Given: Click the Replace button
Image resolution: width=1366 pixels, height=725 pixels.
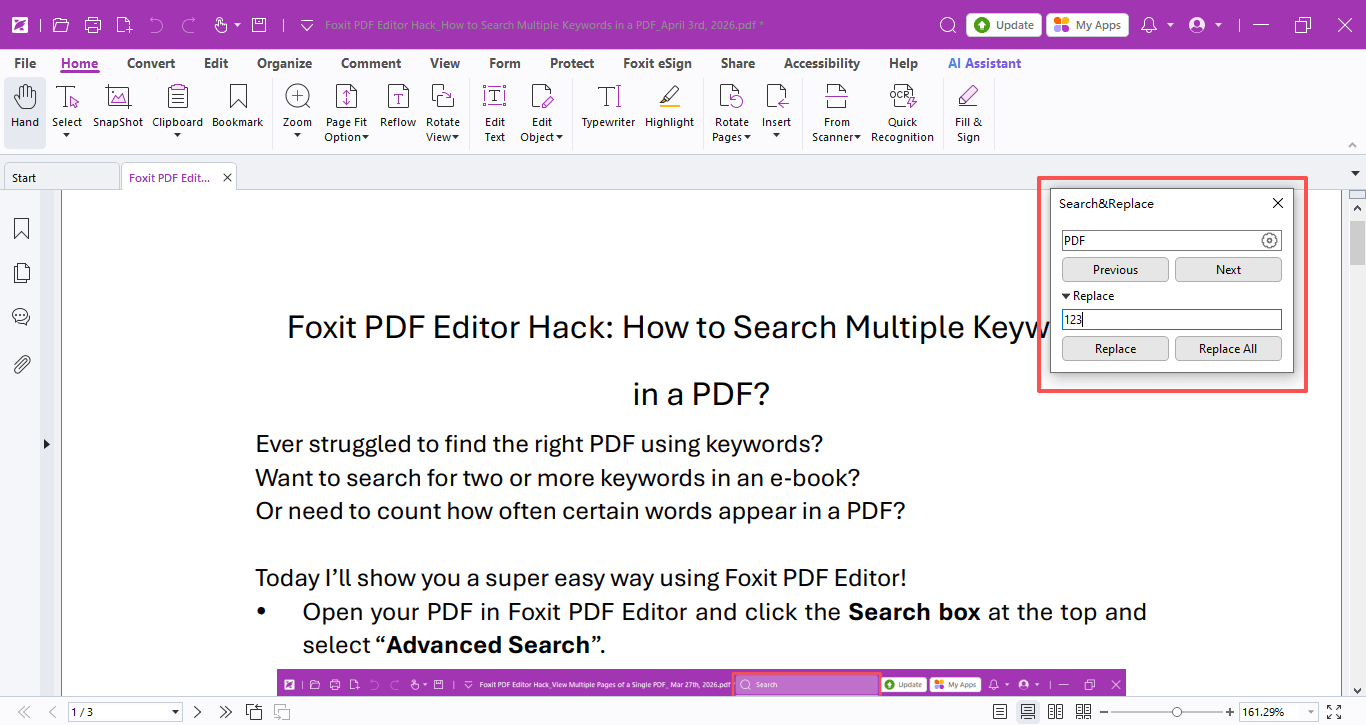Looking at the screenshot, I should pyautogui.click(x=1115, y=348).
